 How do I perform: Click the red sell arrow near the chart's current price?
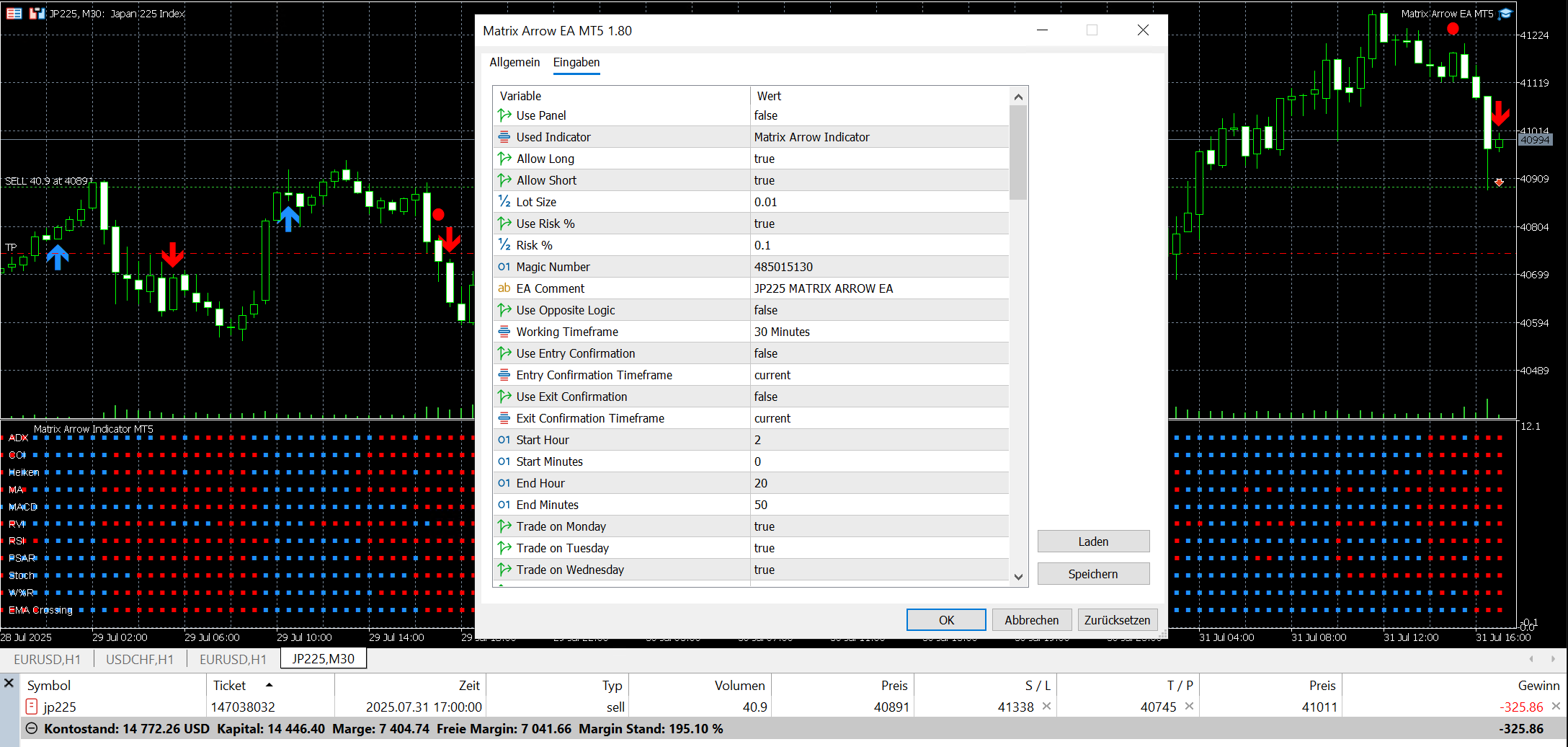[x=1500, y=114]
